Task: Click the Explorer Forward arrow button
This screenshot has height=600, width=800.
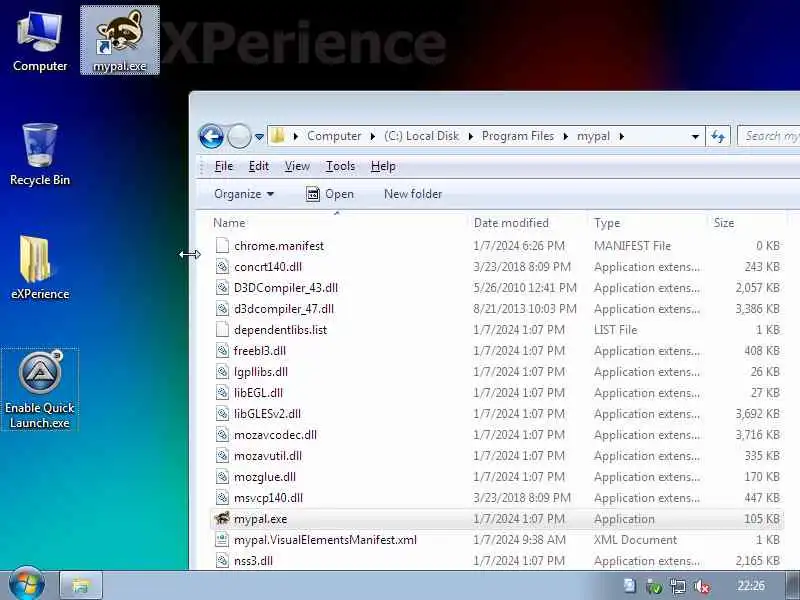Action: click(x=239, y=136)
